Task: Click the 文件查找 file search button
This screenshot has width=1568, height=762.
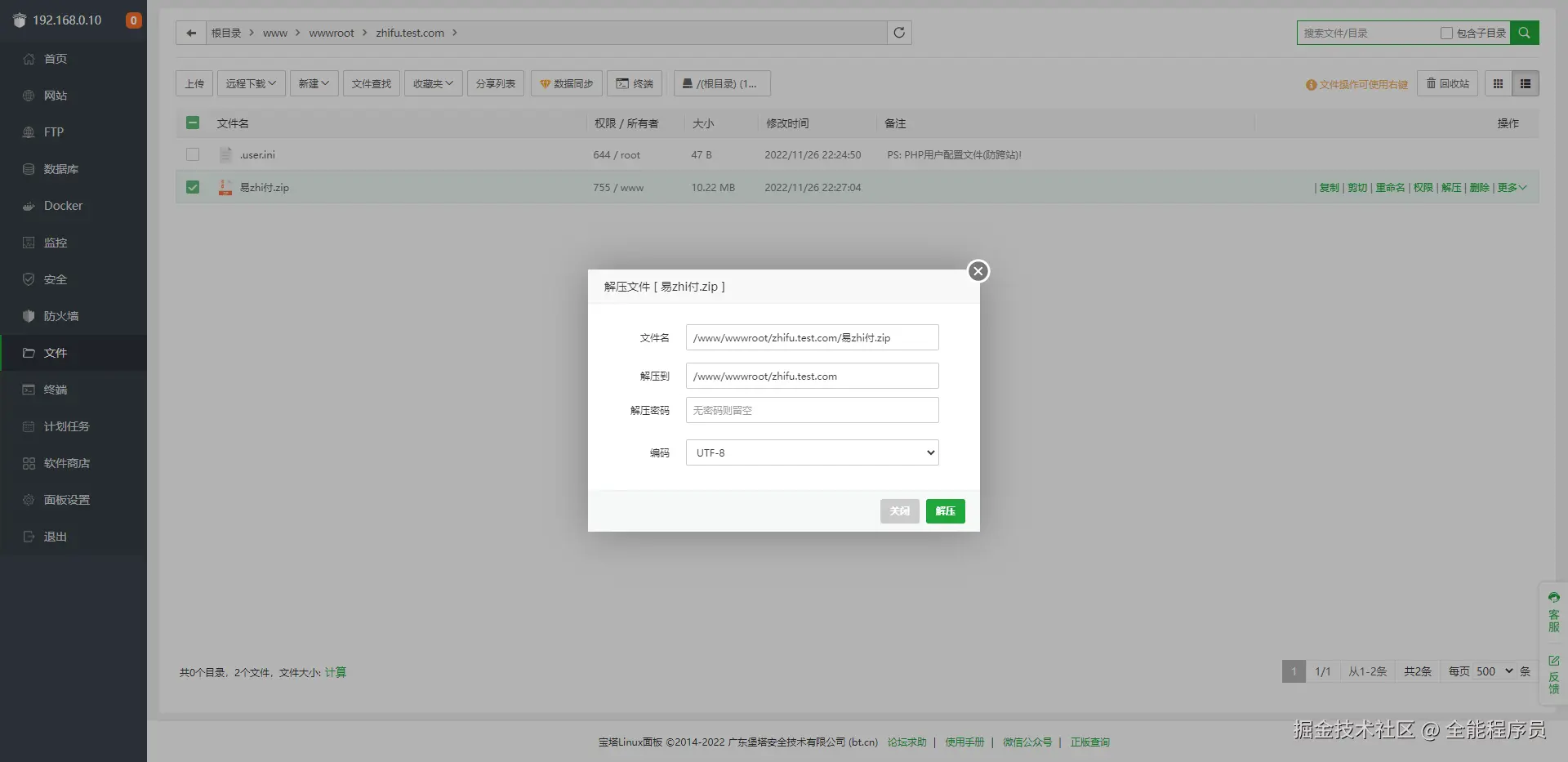Action: tap(372, 83)
